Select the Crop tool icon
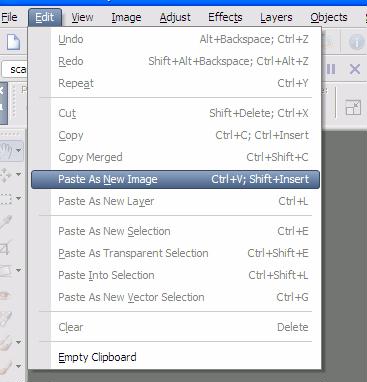This screenshot has width=367, height=382. [6, 247]
